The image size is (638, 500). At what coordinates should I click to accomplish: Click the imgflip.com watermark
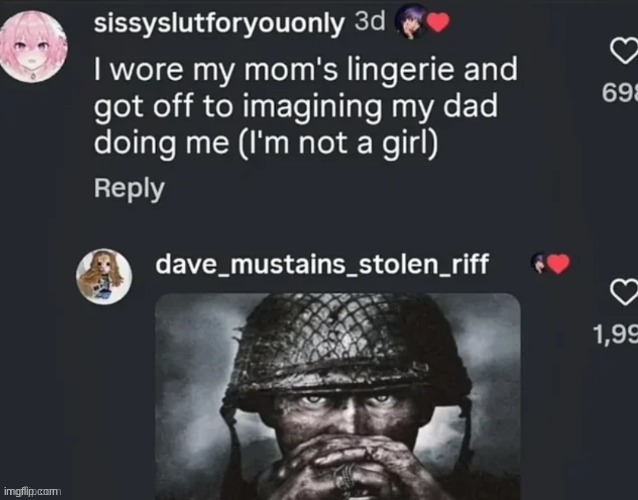point(33,491)
